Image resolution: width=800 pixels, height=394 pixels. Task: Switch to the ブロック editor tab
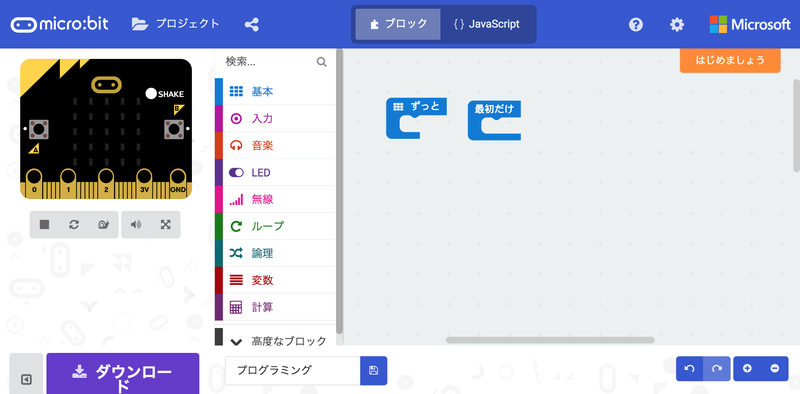pos(398,24)
